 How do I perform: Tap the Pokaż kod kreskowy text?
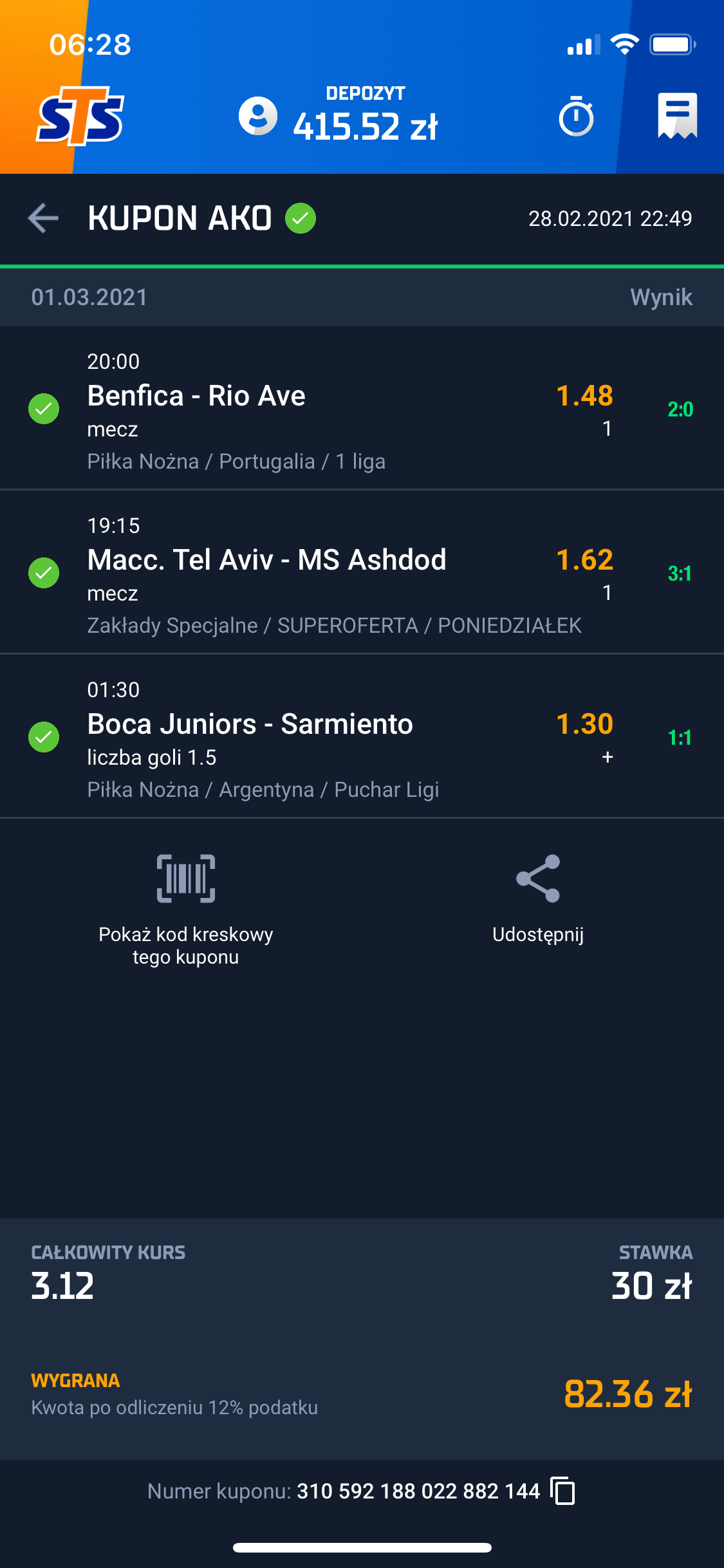[x=186, y=946]
